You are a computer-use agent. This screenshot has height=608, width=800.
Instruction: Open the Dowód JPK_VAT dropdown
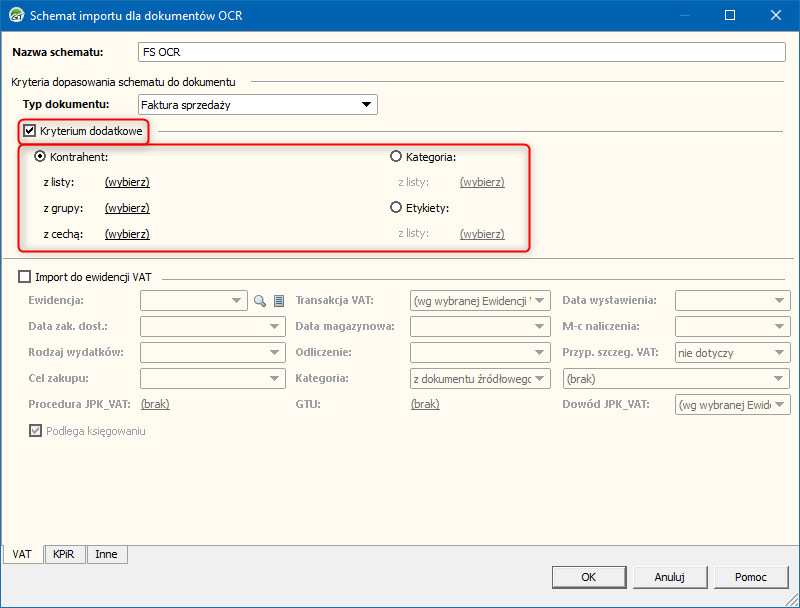(733, 404)
